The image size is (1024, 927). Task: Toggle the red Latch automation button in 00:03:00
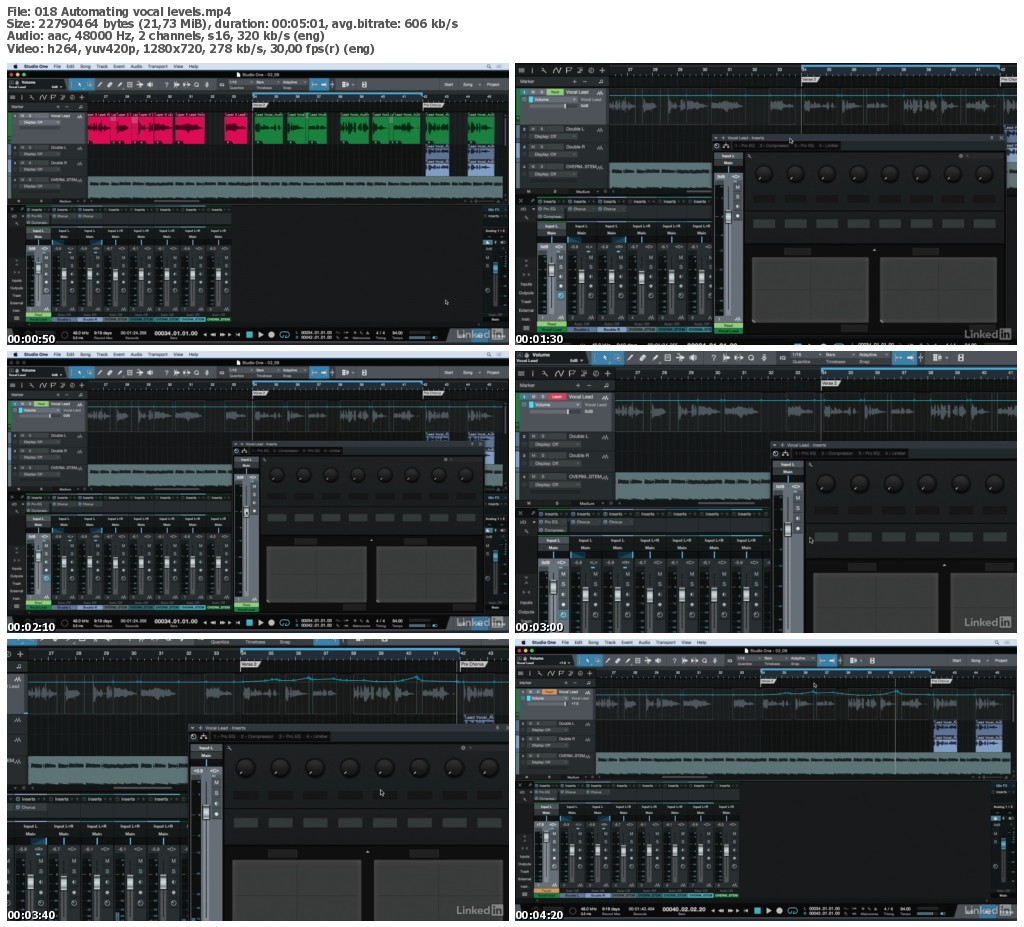pyautogui.click(x=557, y=397)
